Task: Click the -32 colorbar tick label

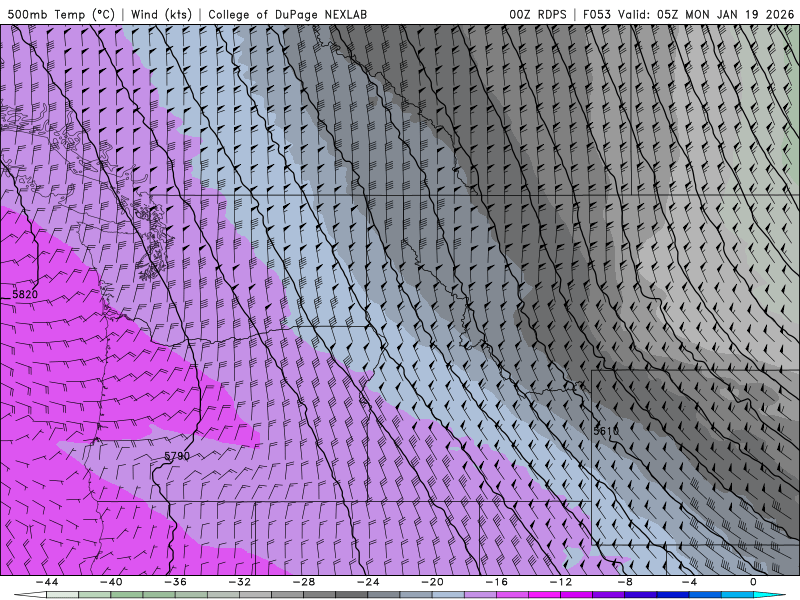Action: click(239, 582)
